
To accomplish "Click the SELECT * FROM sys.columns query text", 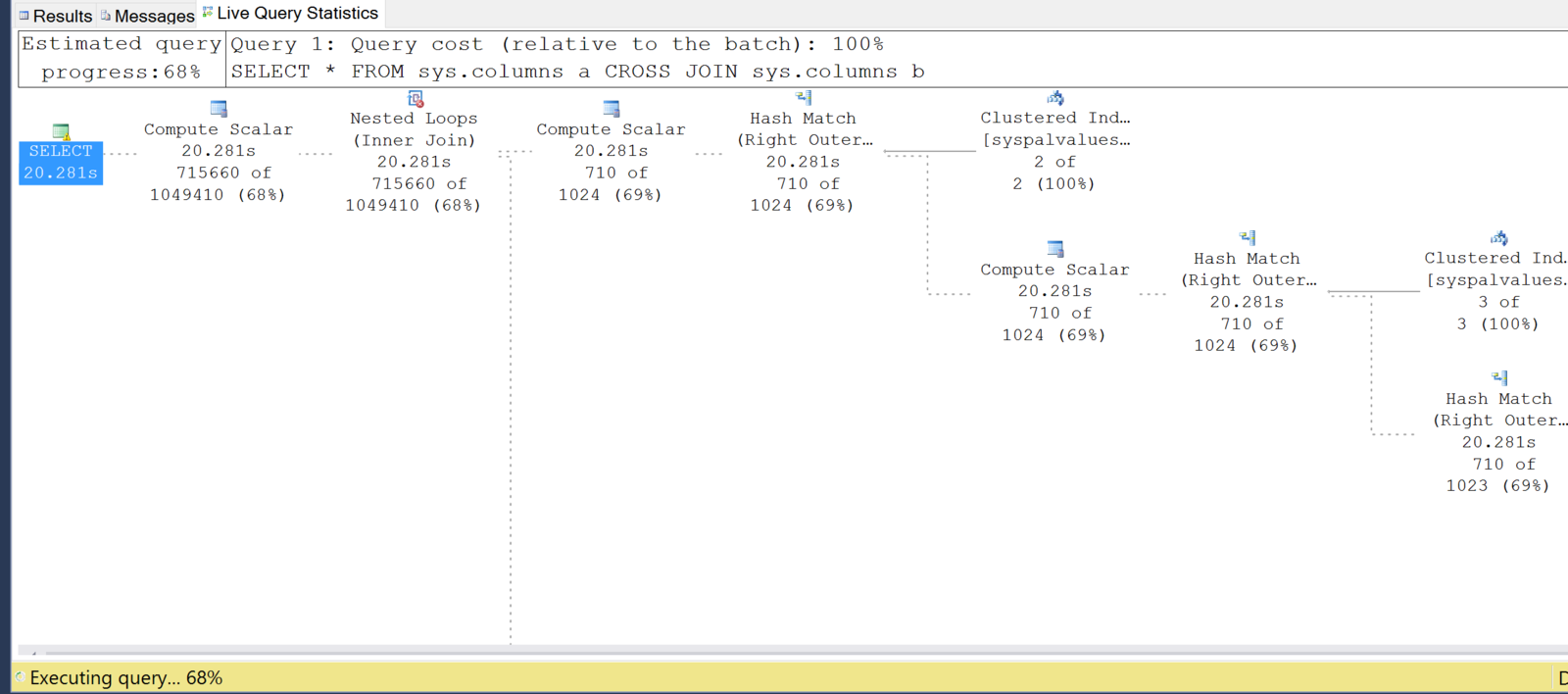I will [578, 72].
